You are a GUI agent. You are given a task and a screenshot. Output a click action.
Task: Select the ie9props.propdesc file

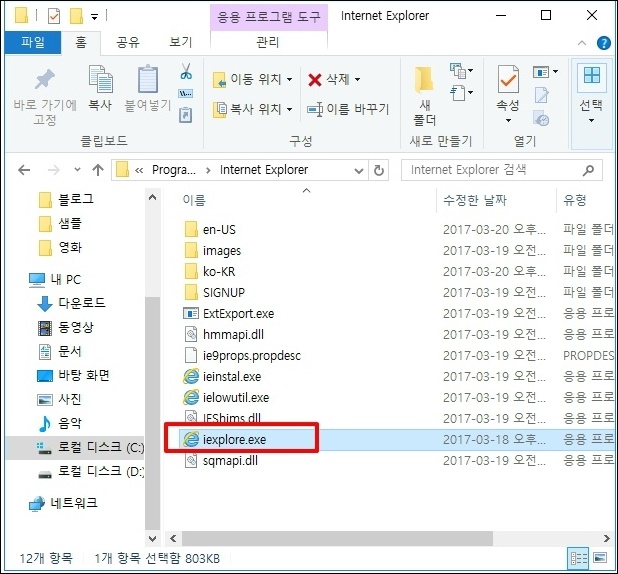(243, 356)
